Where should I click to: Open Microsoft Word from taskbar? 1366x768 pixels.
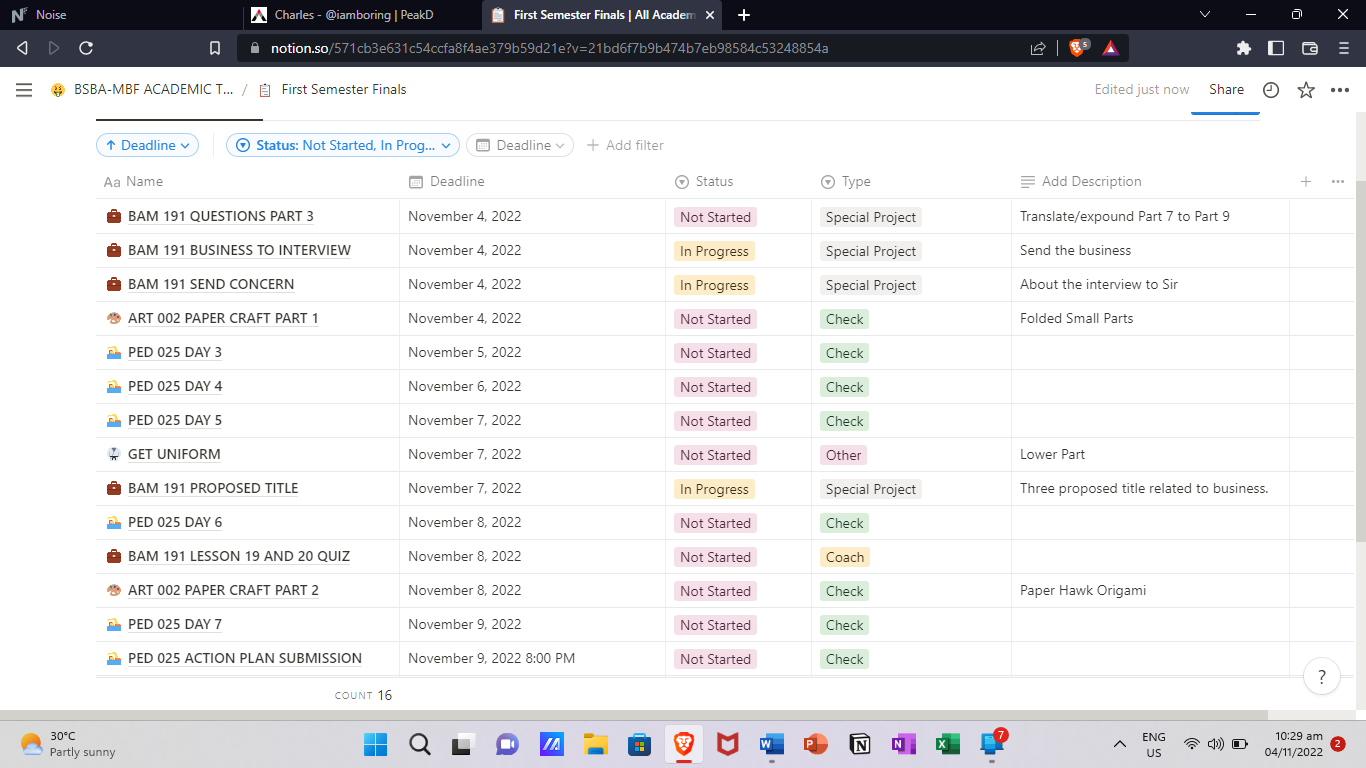pyautogui.click(x=771, y=744)
